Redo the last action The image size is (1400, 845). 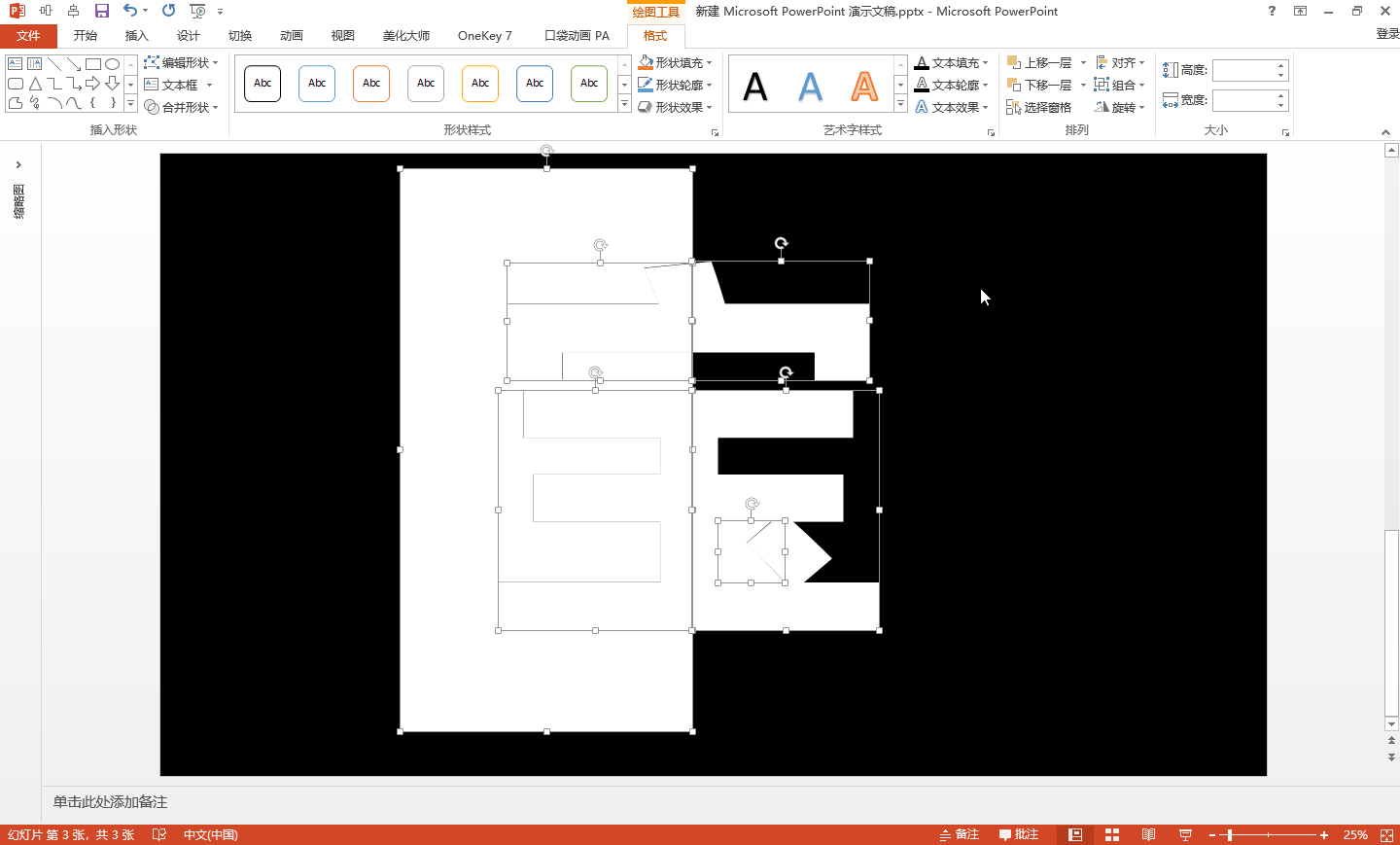[169, 11]
